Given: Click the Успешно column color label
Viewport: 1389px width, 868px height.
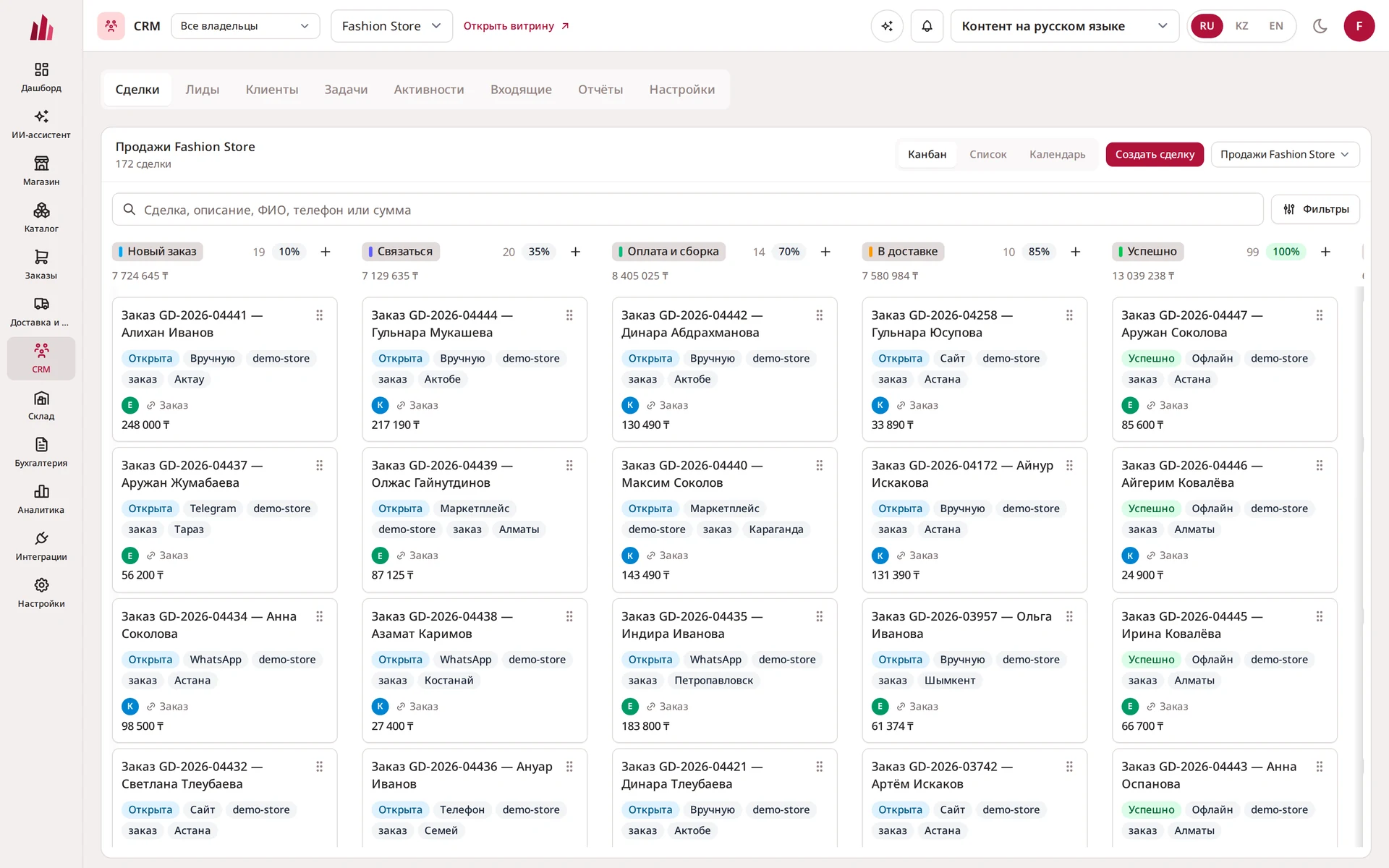Looking at the screenshot, I should point(1147,252).
